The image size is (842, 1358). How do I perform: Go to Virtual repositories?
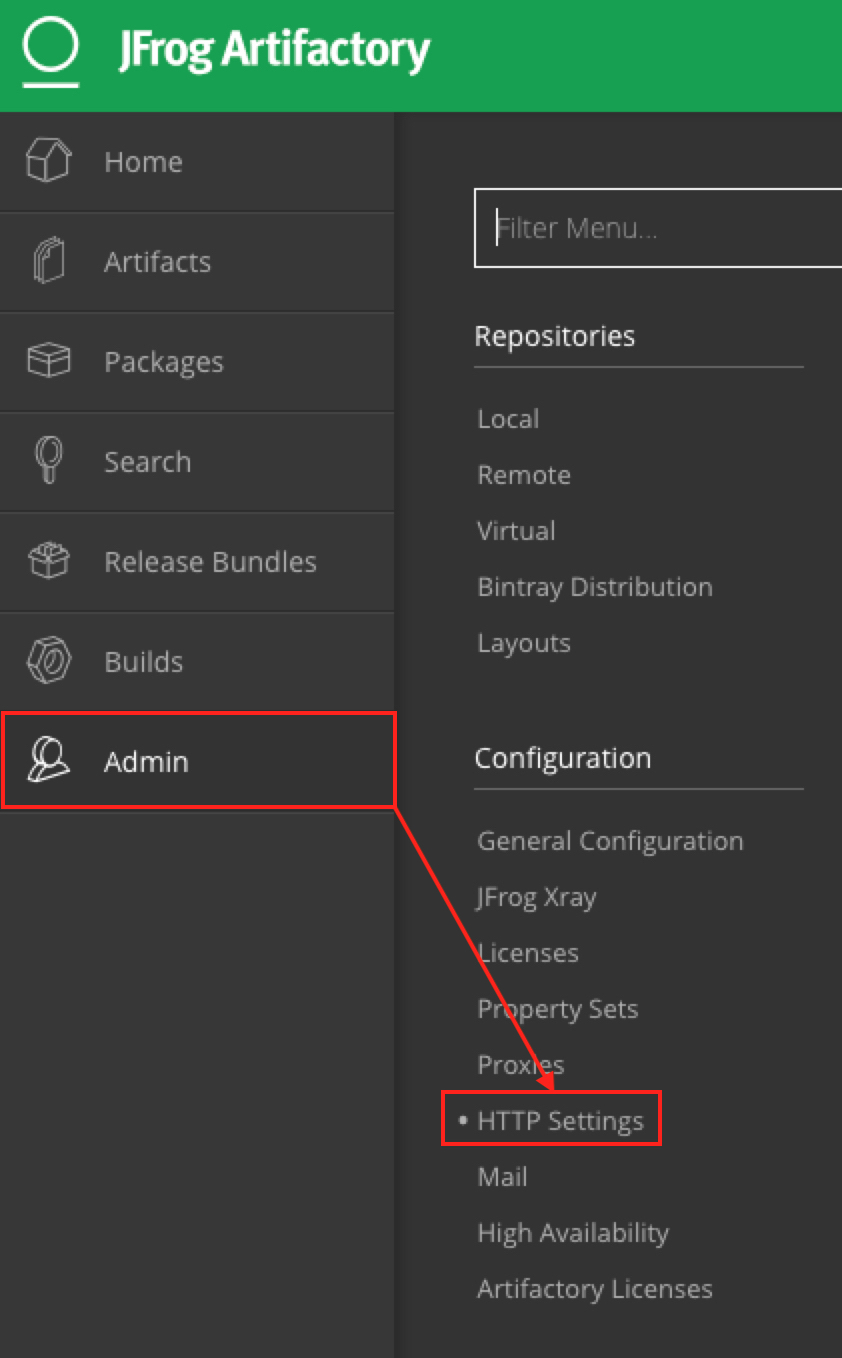[x=516, y=531]
